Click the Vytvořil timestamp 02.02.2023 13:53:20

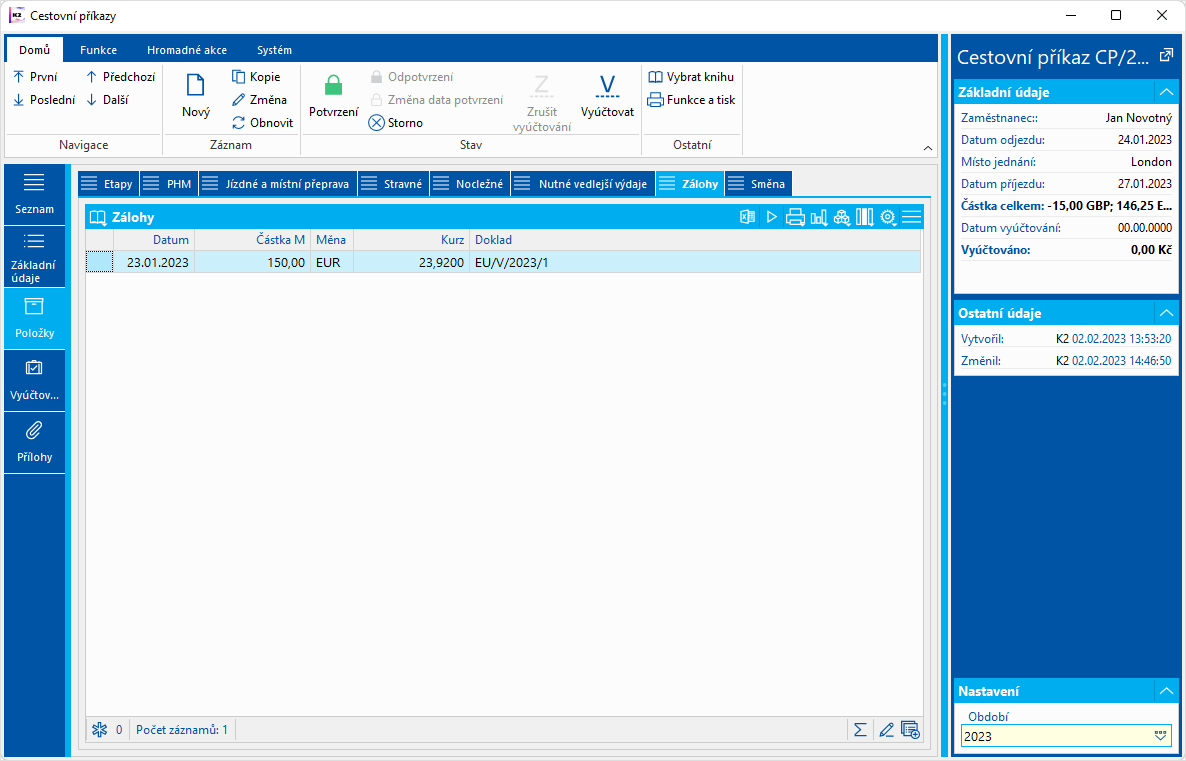(1122, 339)
